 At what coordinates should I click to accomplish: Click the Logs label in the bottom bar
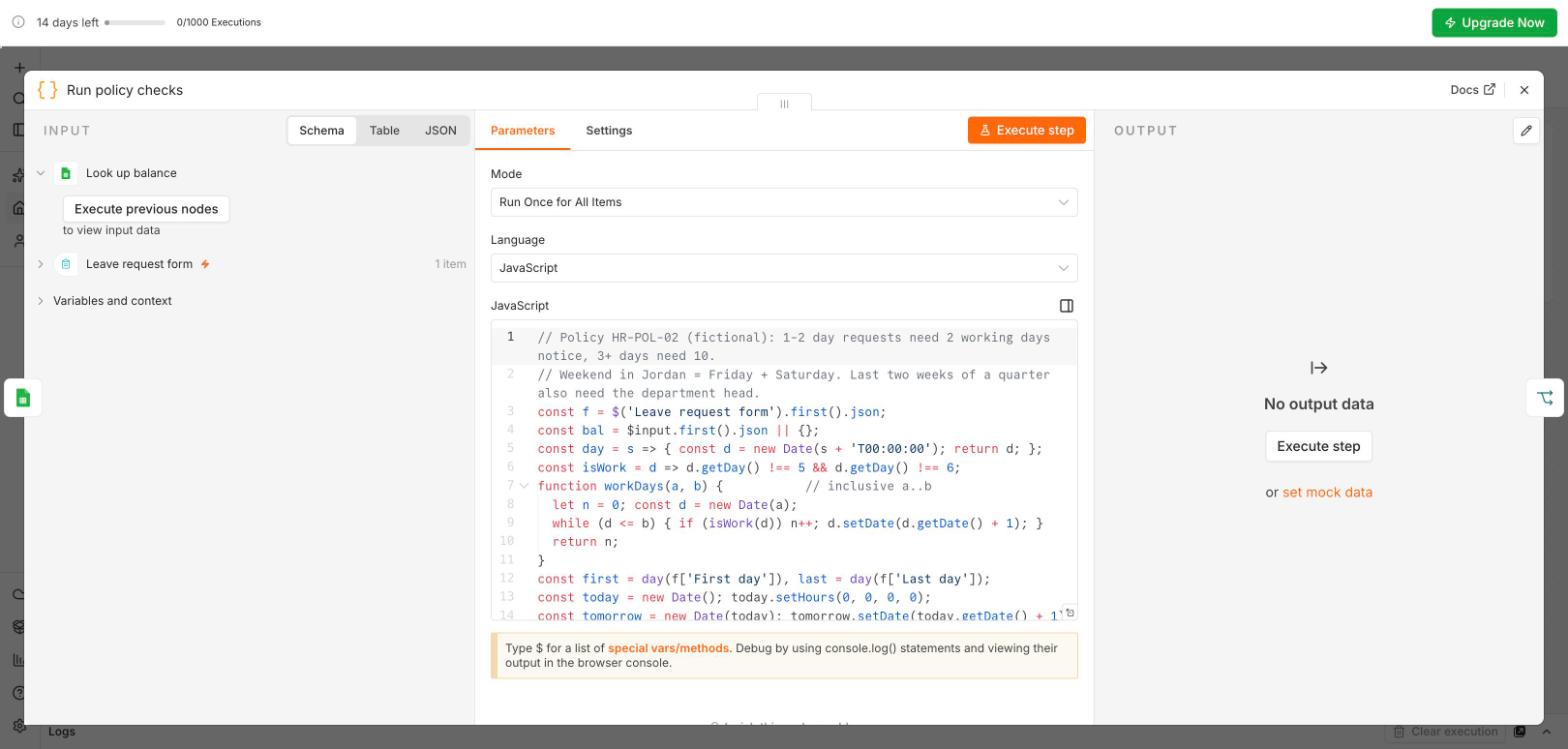click(x=62, y=732)
